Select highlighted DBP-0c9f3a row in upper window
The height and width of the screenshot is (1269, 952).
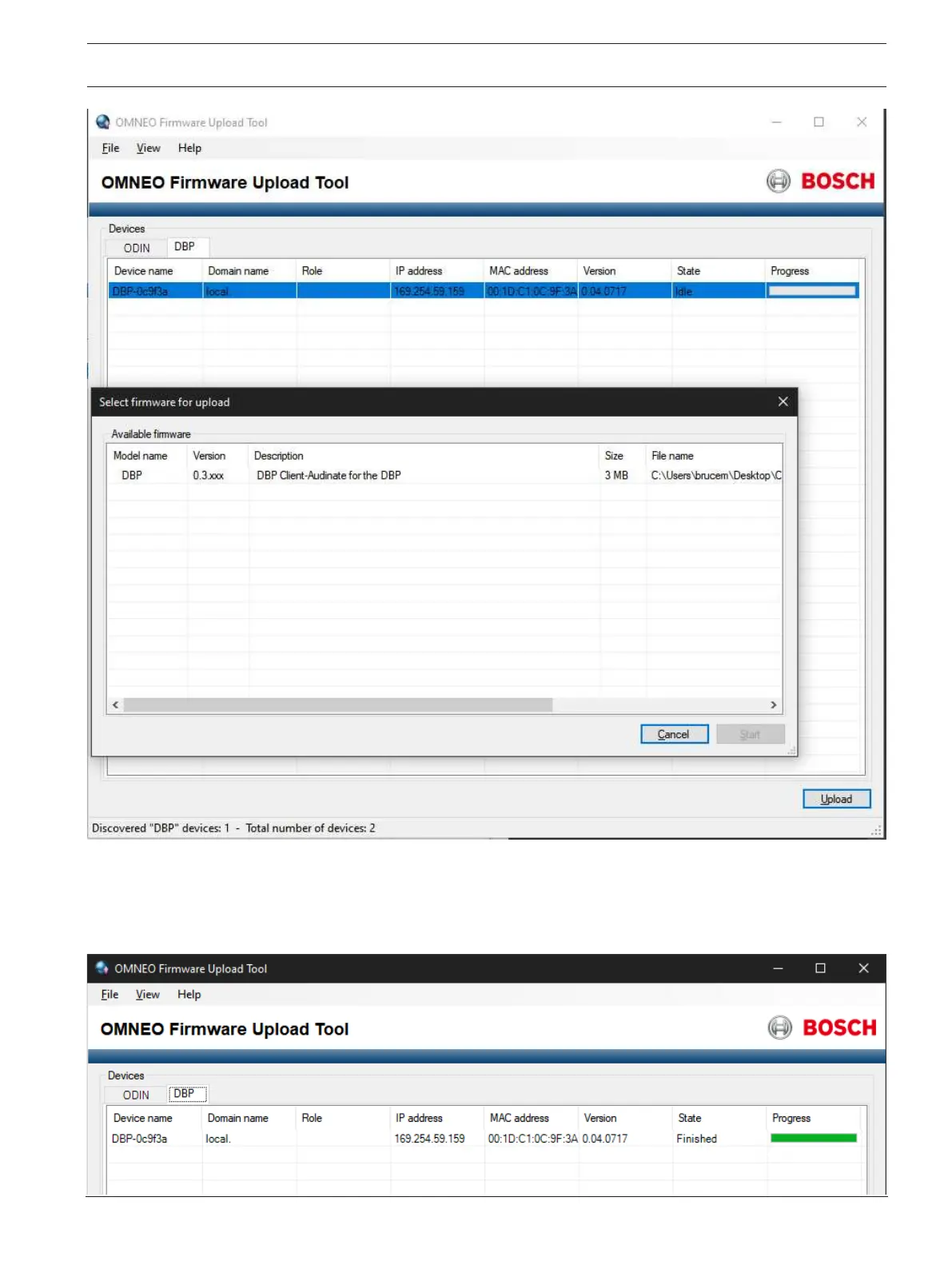483,291
